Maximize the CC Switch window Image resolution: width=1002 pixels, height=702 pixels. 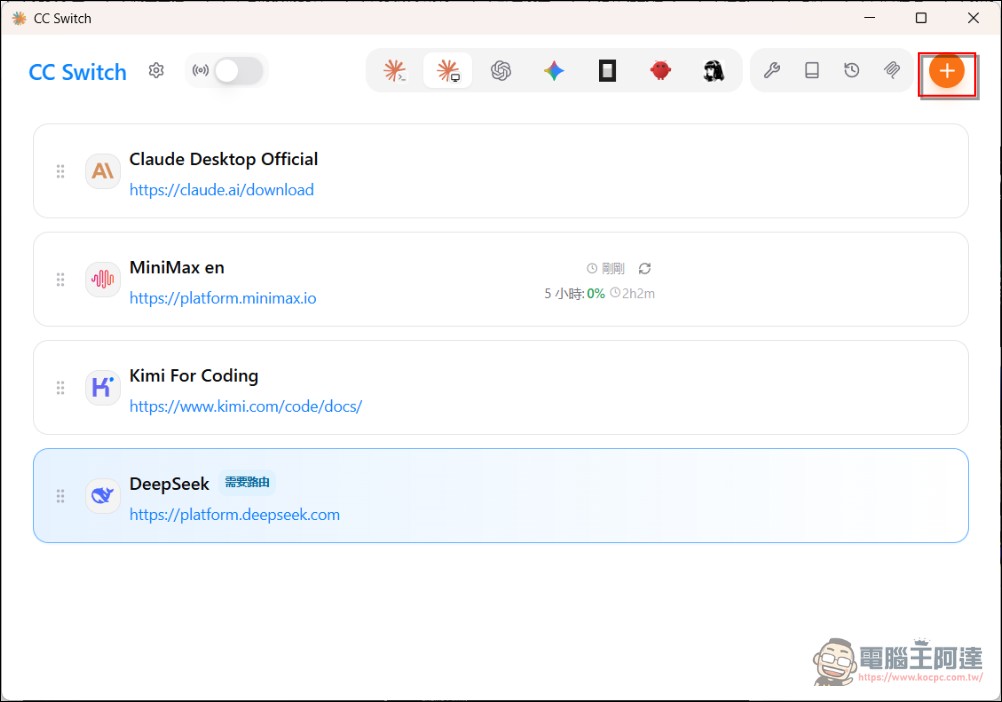click(x=921, y=18)
